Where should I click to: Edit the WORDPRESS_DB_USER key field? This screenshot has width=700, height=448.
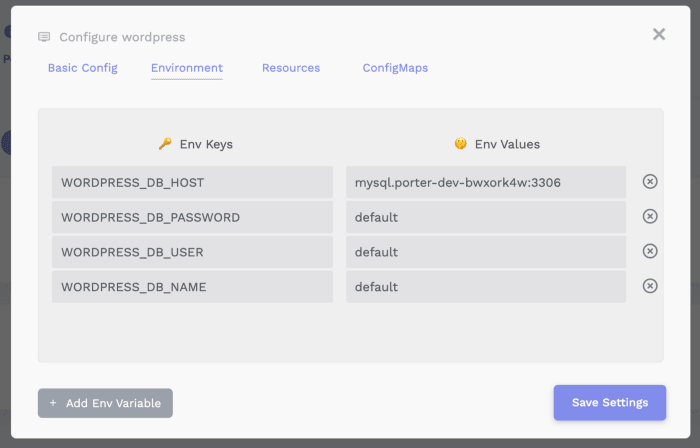point(192,252)
